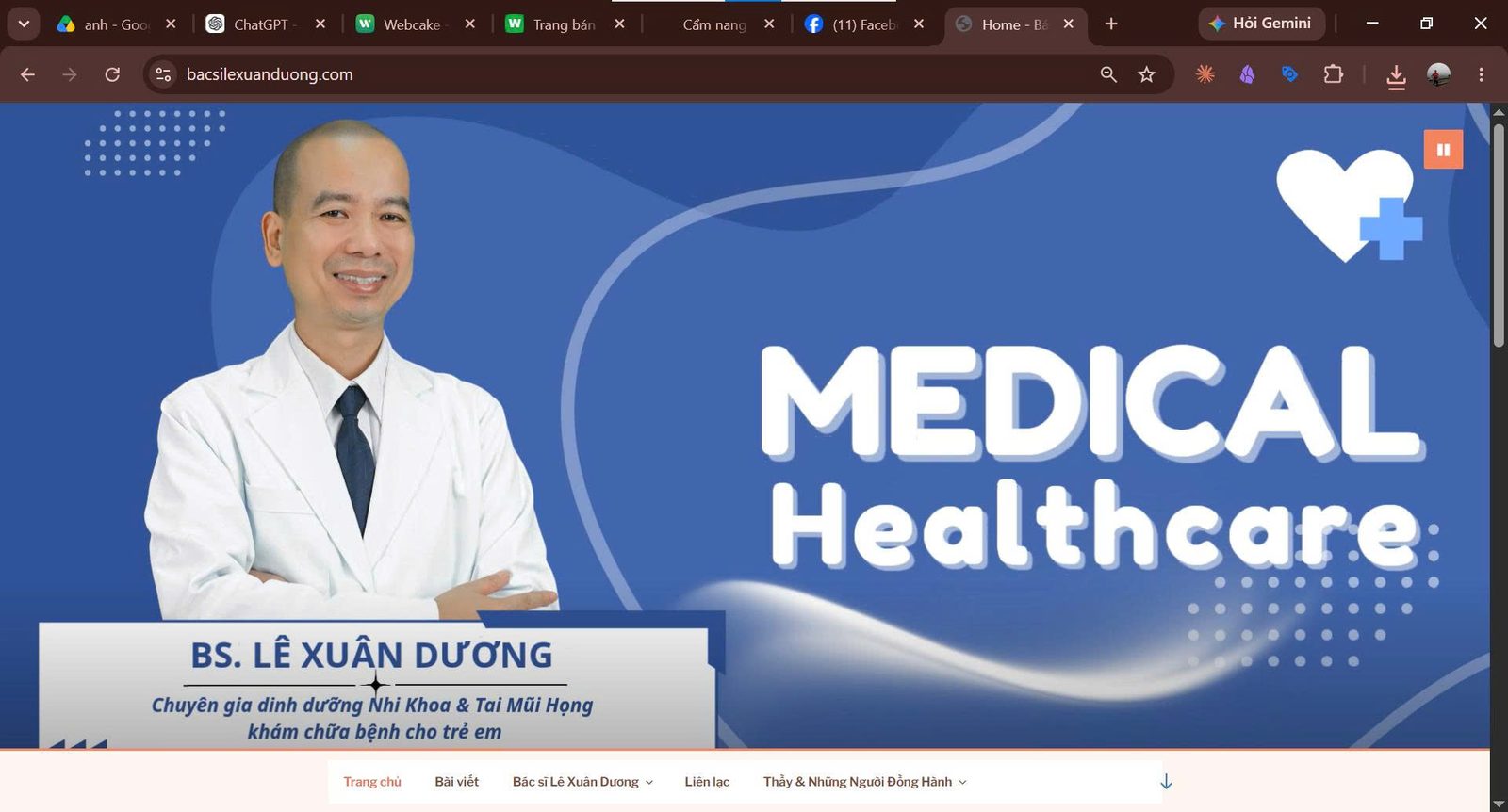Close the 'anh - Goo' tab
The width and height of the screenshot is (1508, 812).
click(x=171, y=24)
